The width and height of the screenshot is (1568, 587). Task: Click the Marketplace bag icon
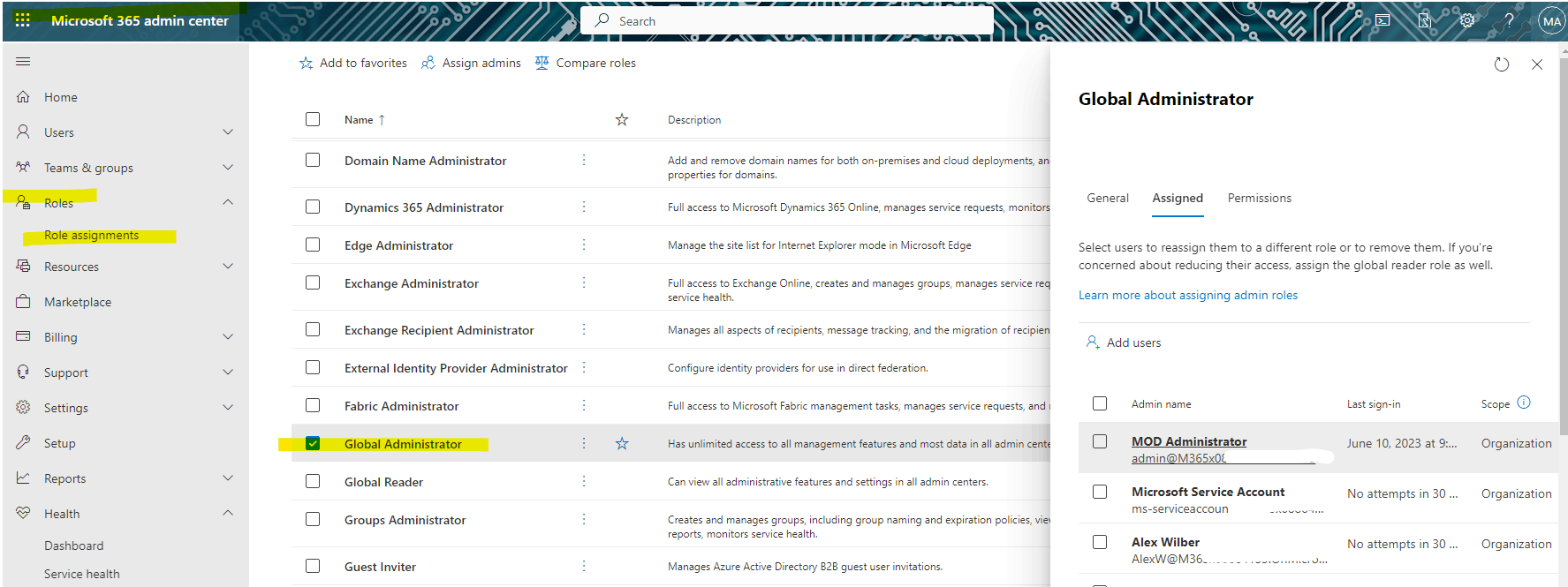click(x=24, y=301)
